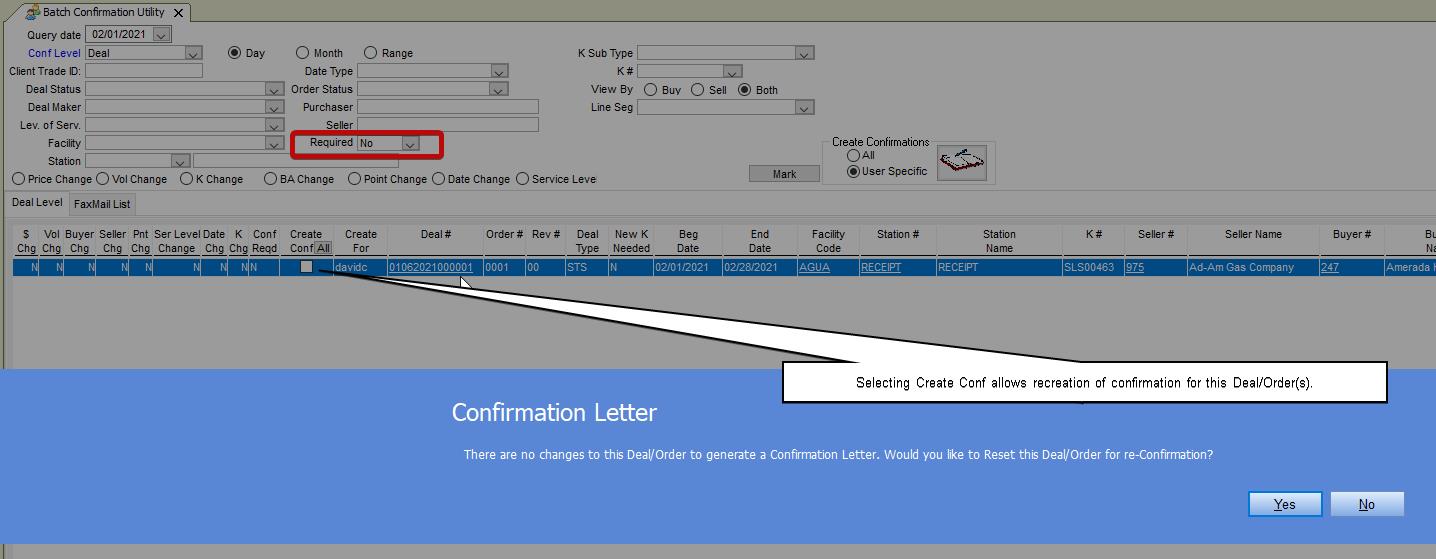Click the Batch Confirmation Utility tab icon
Image resolution: width=1436 pixels, height=559 pixels.
(32, 13)
